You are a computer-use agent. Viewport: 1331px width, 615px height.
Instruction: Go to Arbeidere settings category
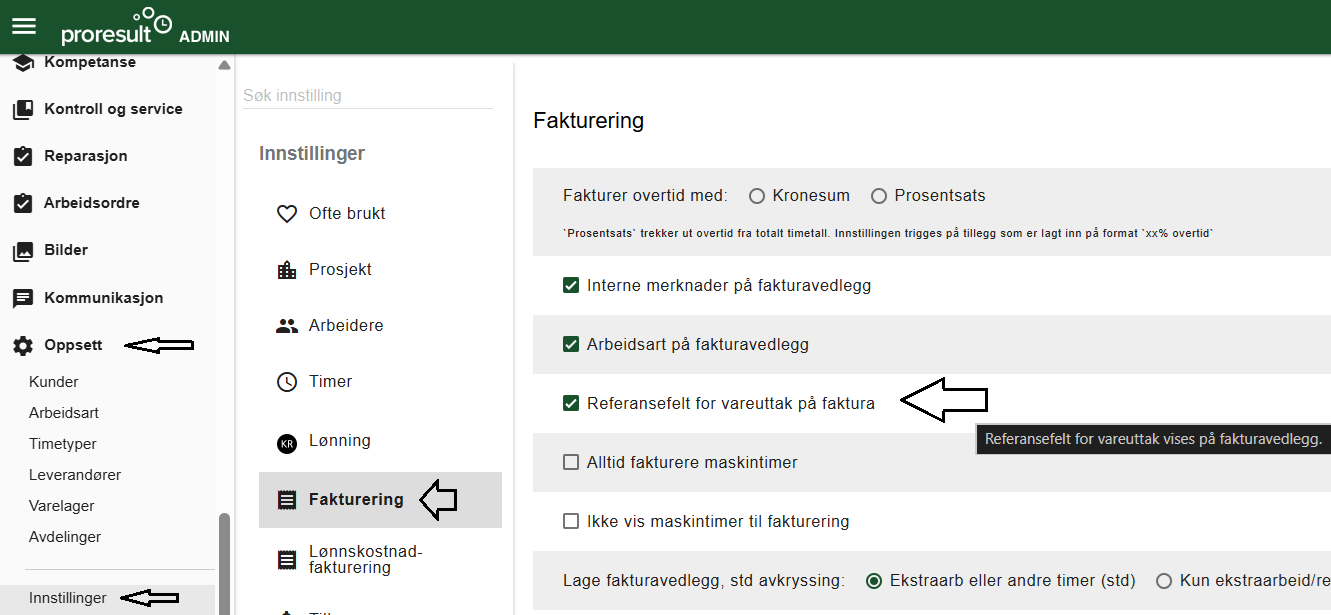point(346,326)
